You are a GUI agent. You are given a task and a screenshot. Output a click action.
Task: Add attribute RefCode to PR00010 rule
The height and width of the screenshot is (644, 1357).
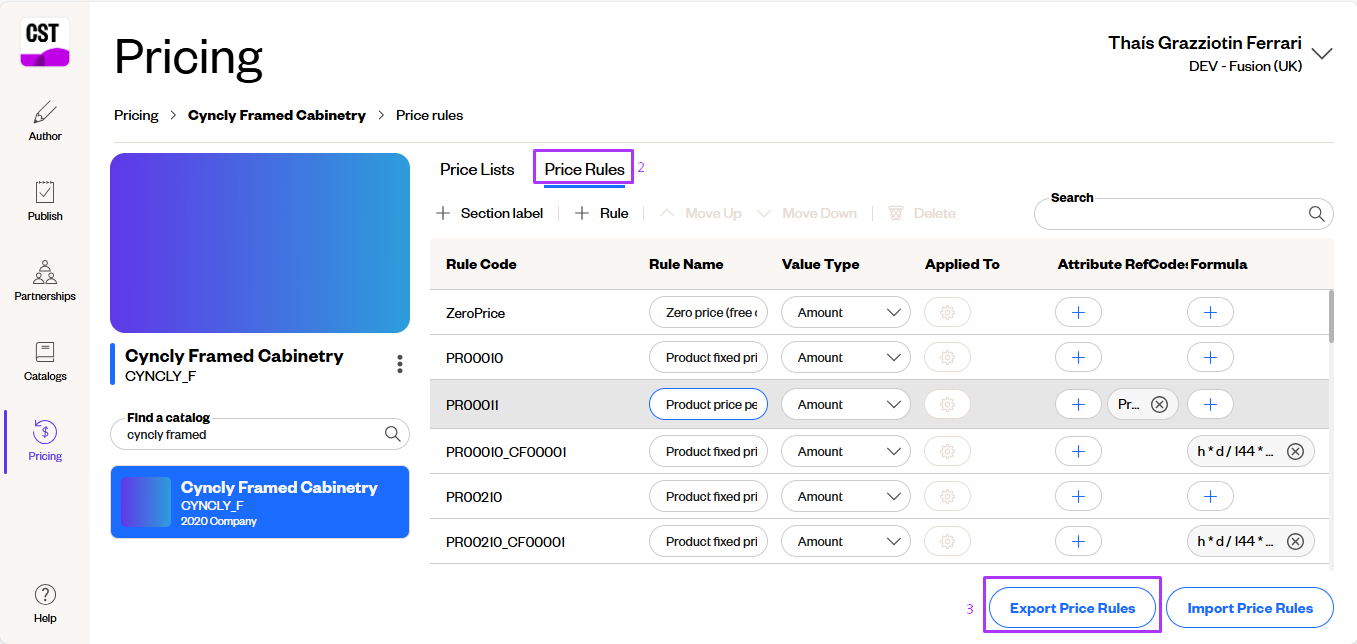coord(1078,357)
